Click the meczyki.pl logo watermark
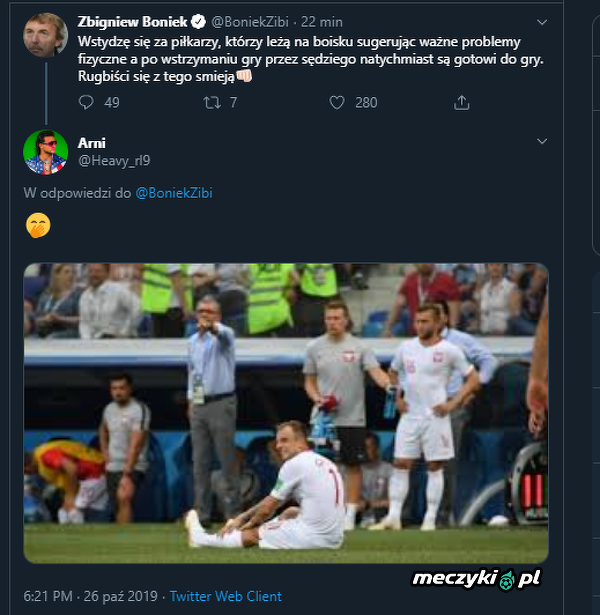Screen dimensions: 600x615 [x=475, y=578]
